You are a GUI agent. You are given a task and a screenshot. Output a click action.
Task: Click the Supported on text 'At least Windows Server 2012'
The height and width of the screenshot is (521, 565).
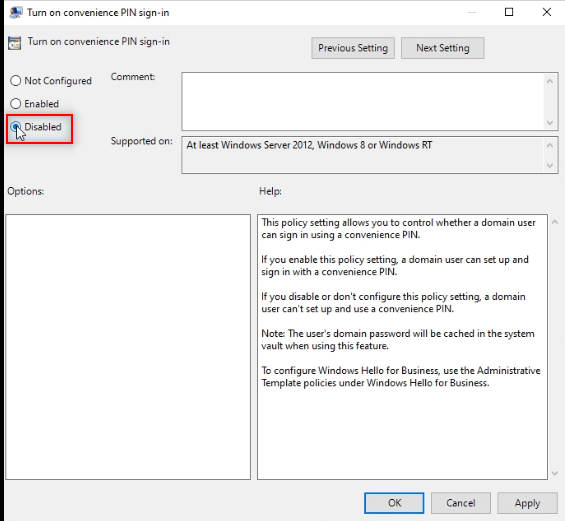[250, 145]
